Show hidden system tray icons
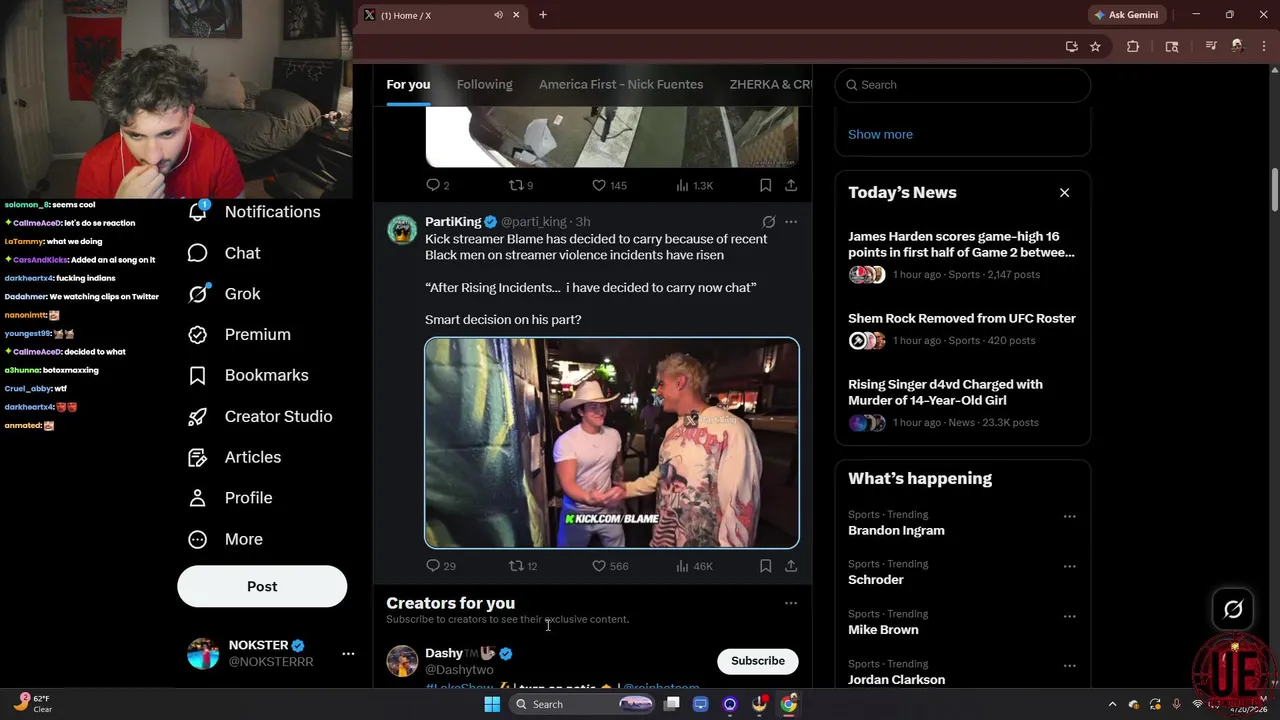 (x=1112, y=704)
